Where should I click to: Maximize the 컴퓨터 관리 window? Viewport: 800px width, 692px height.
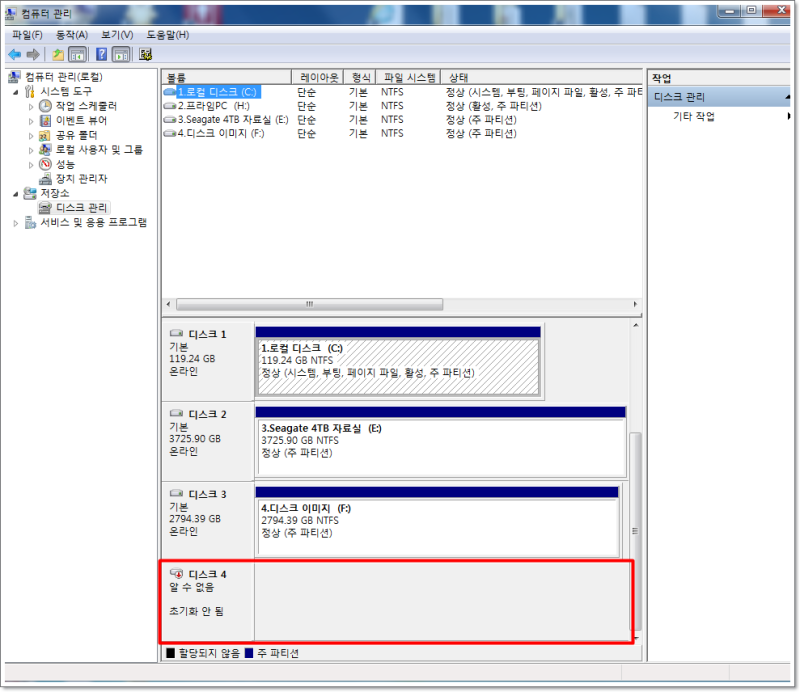click(x=752, y=11)
